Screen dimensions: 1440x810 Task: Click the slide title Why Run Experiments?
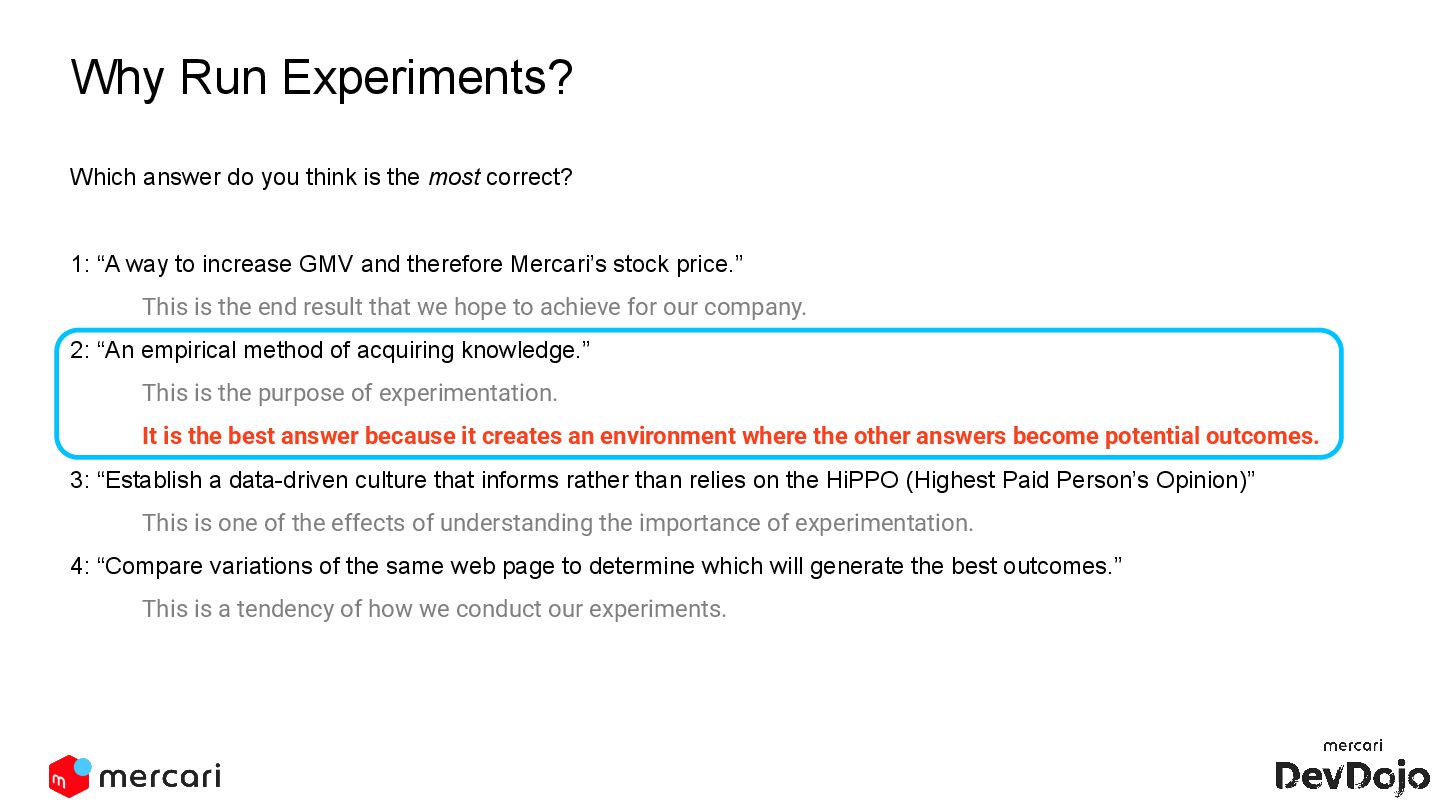(x=321, y=77)
